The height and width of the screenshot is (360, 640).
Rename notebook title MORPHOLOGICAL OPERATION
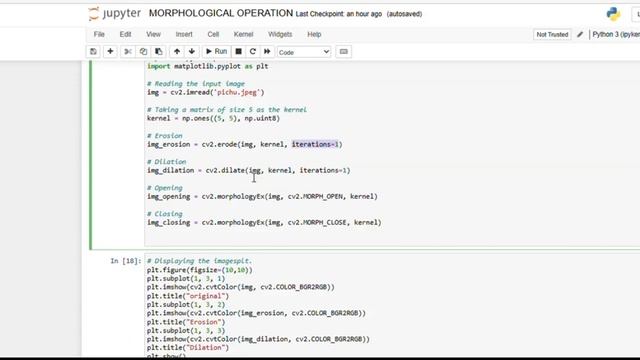[221, 13]
